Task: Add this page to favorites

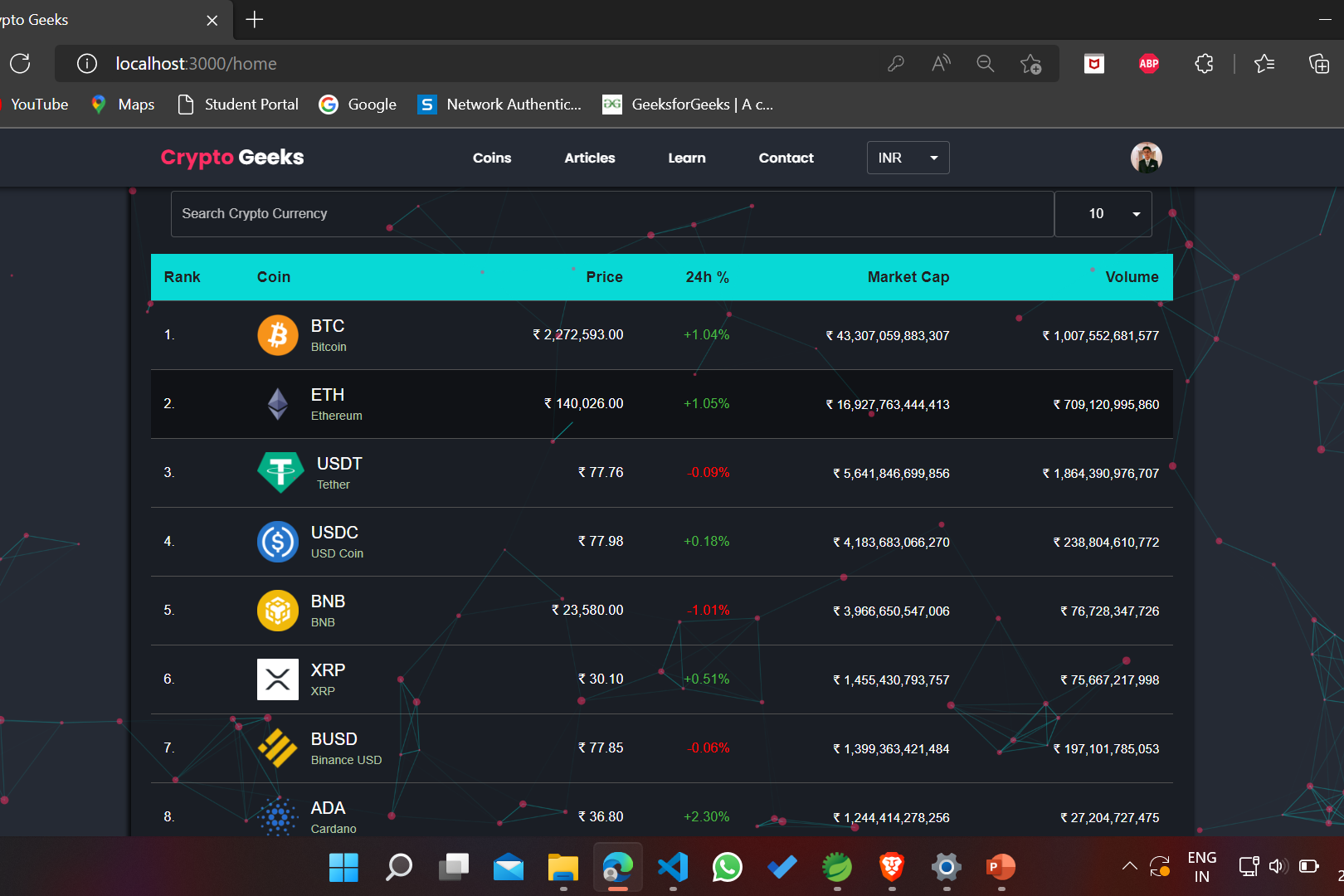Action: [x=1031, y=64]
